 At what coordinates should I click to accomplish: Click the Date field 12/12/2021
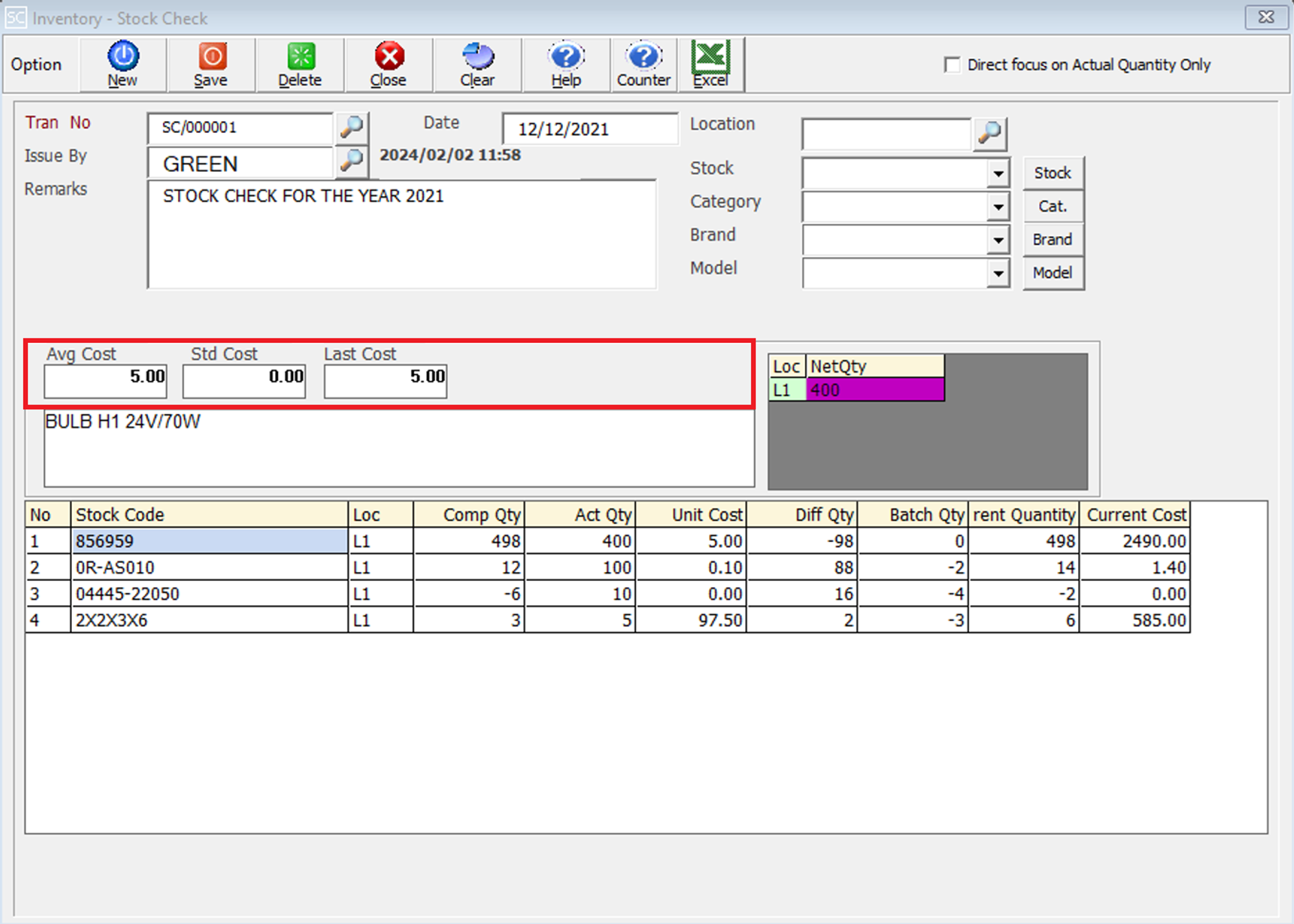point(590,129)
